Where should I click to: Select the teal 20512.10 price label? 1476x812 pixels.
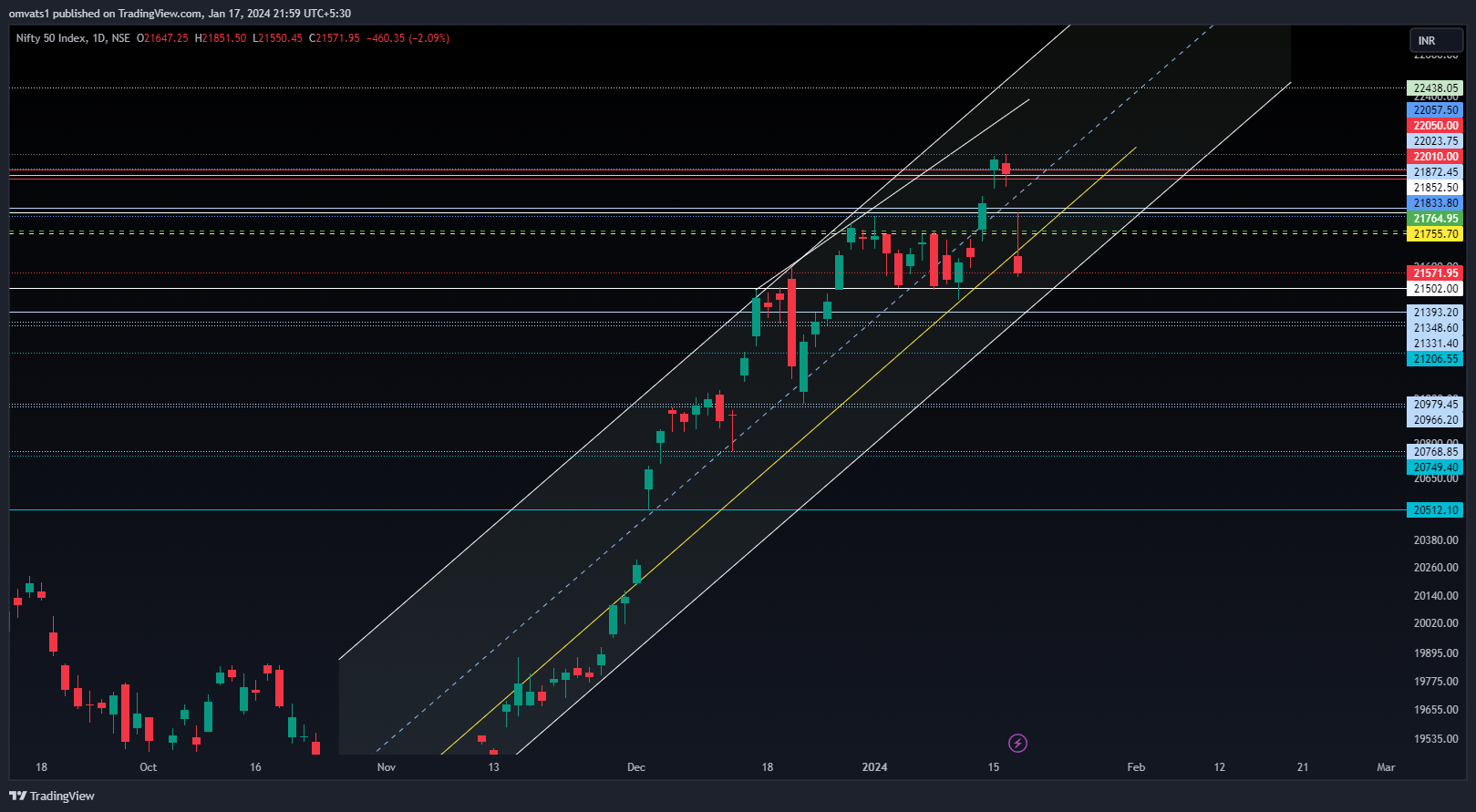tap(1435, 510)
